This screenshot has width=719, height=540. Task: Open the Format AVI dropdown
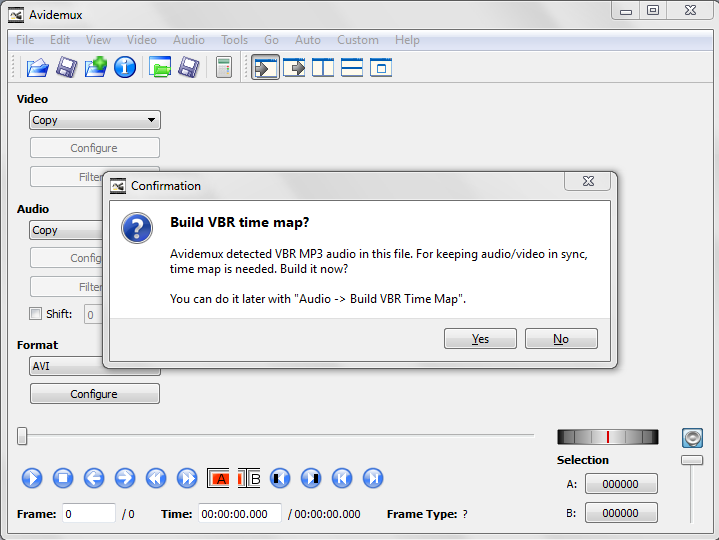(66, 366)
